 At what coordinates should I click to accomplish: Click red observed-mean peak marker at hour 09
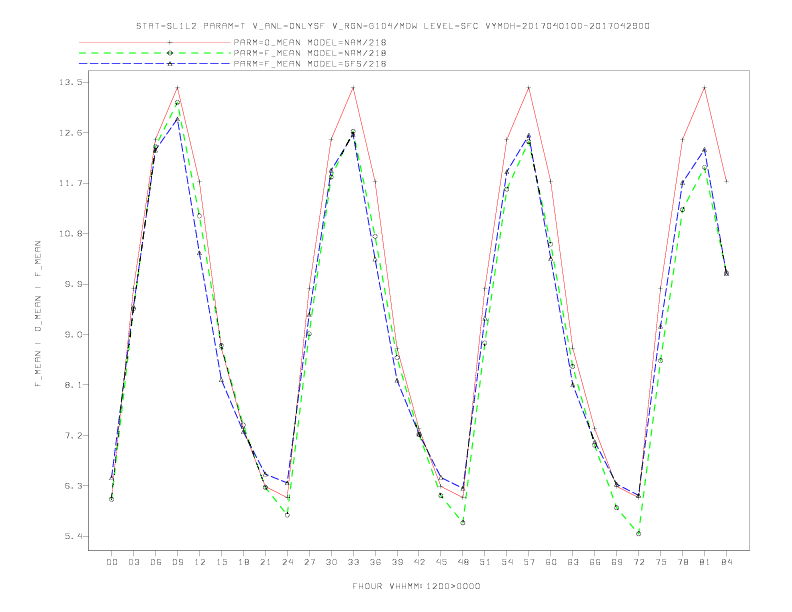point(177,88)
